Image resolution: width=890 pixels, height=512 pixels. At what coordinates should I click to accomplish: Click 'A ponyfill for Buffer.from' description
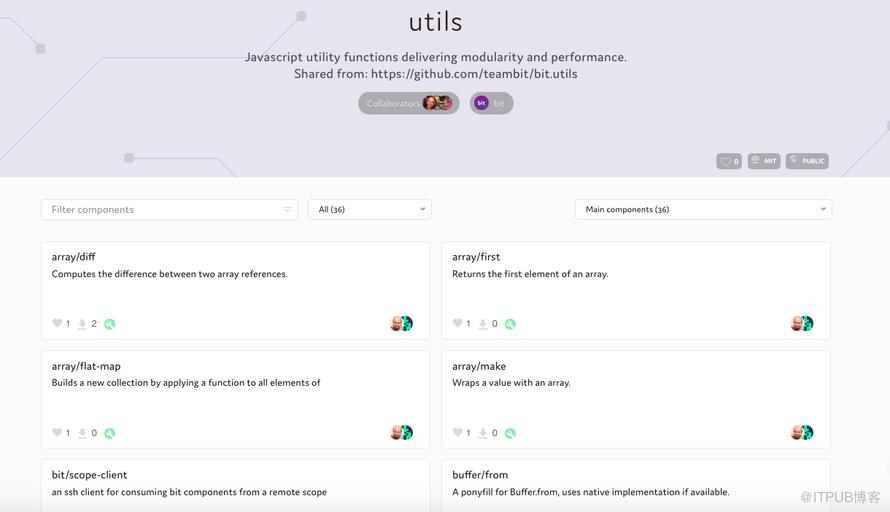tap(591, 492)
